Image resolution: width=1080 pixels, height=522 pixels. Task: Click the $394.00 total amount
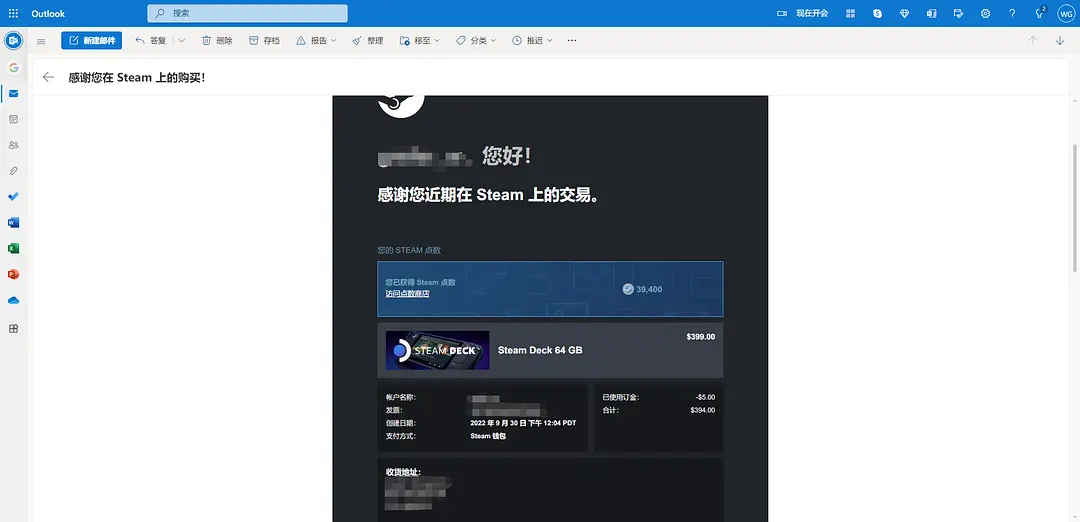703,410
